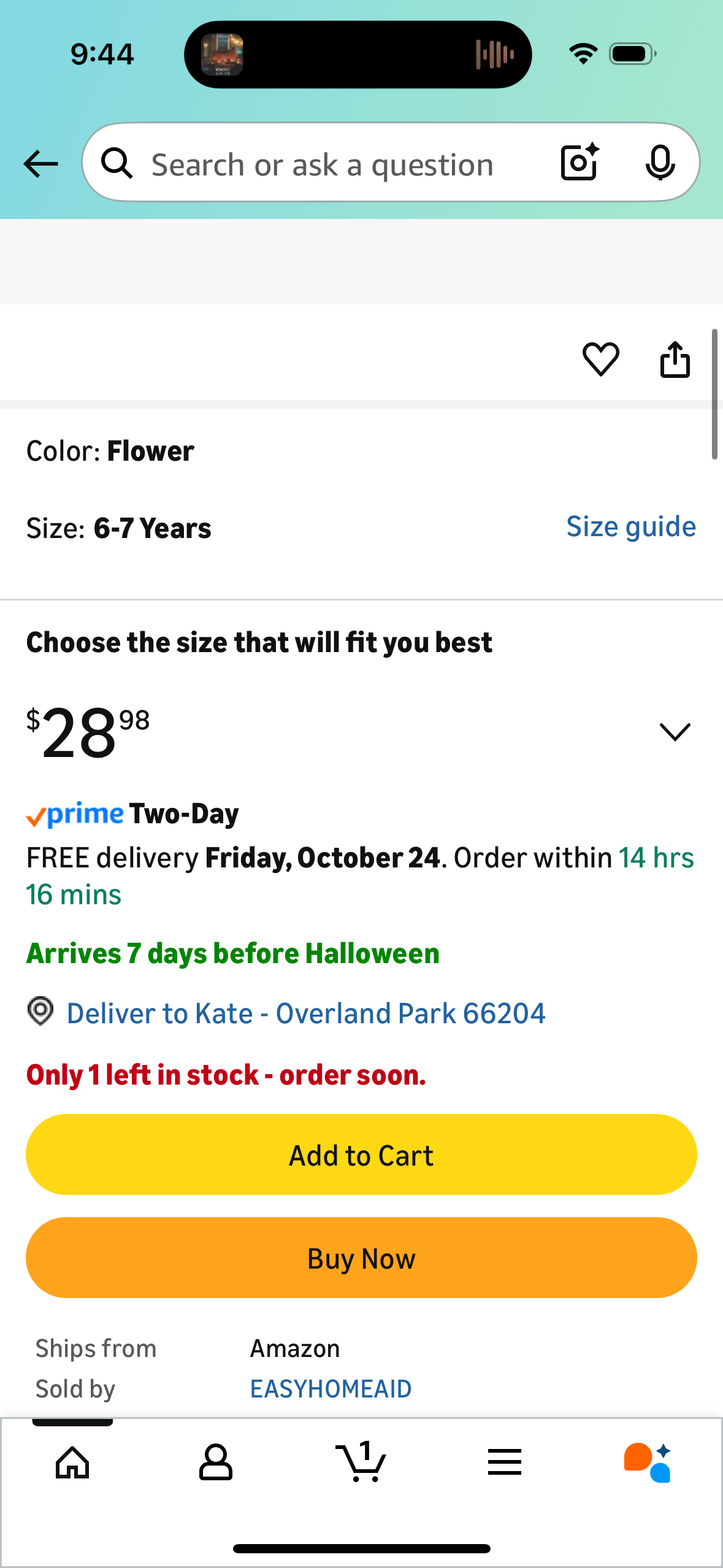The height and width of the screenshot is (1568, 723).
Task: Expand the Color Flower selector
Action: coord(110,452)
